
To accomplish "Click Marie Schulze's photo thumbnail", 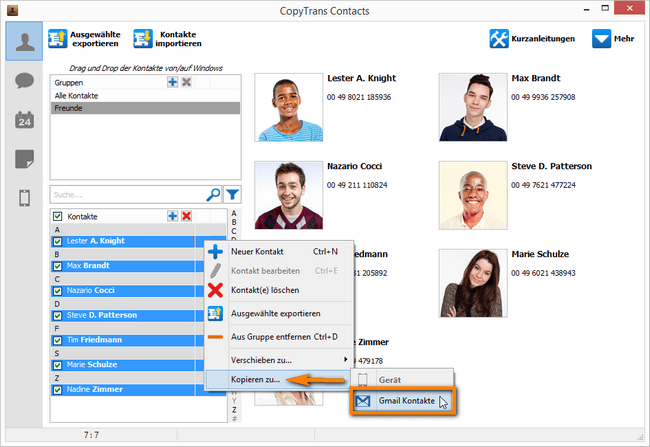I will click(473, 283).
